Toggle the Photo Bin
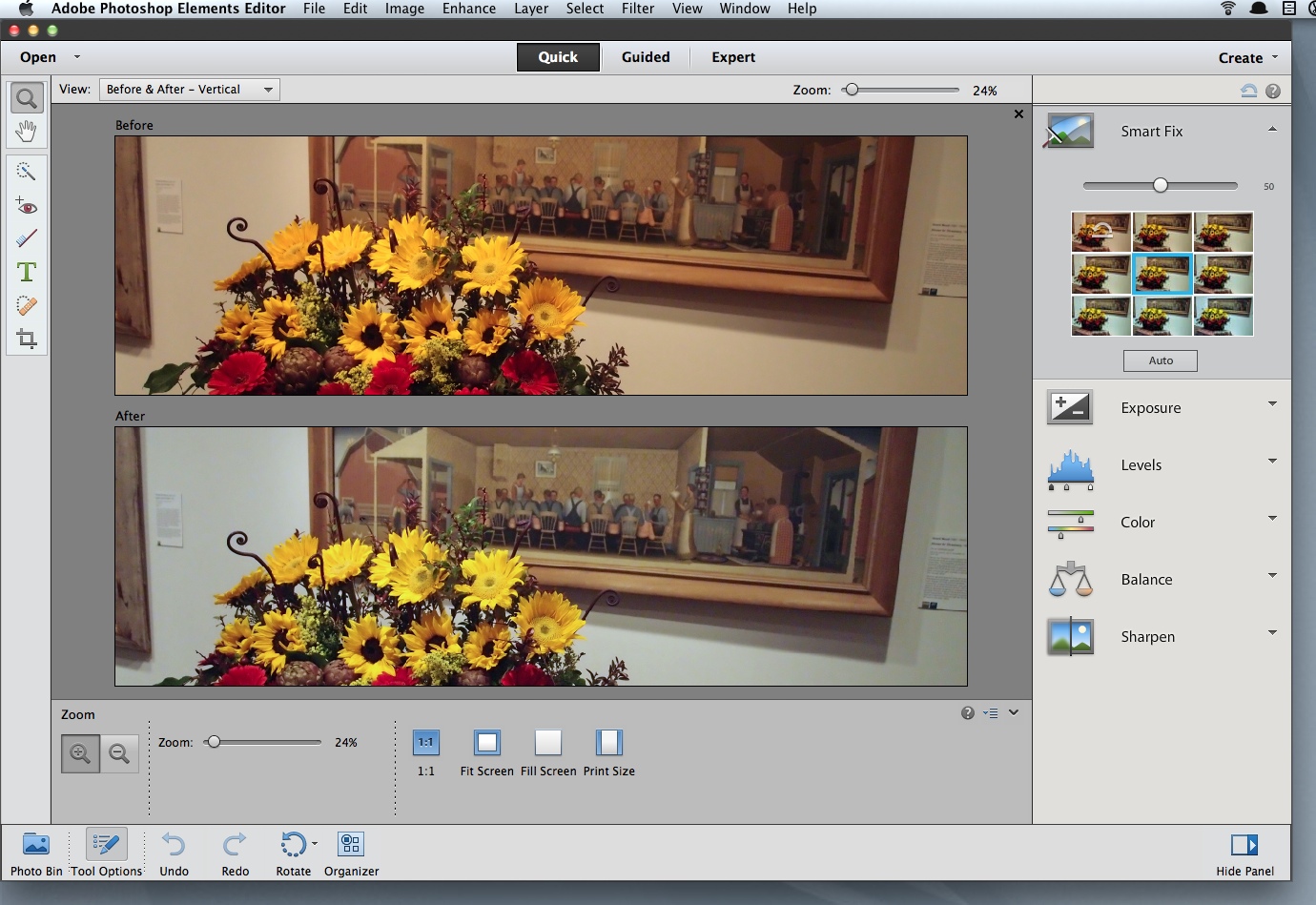 click(x=36, y=845)
